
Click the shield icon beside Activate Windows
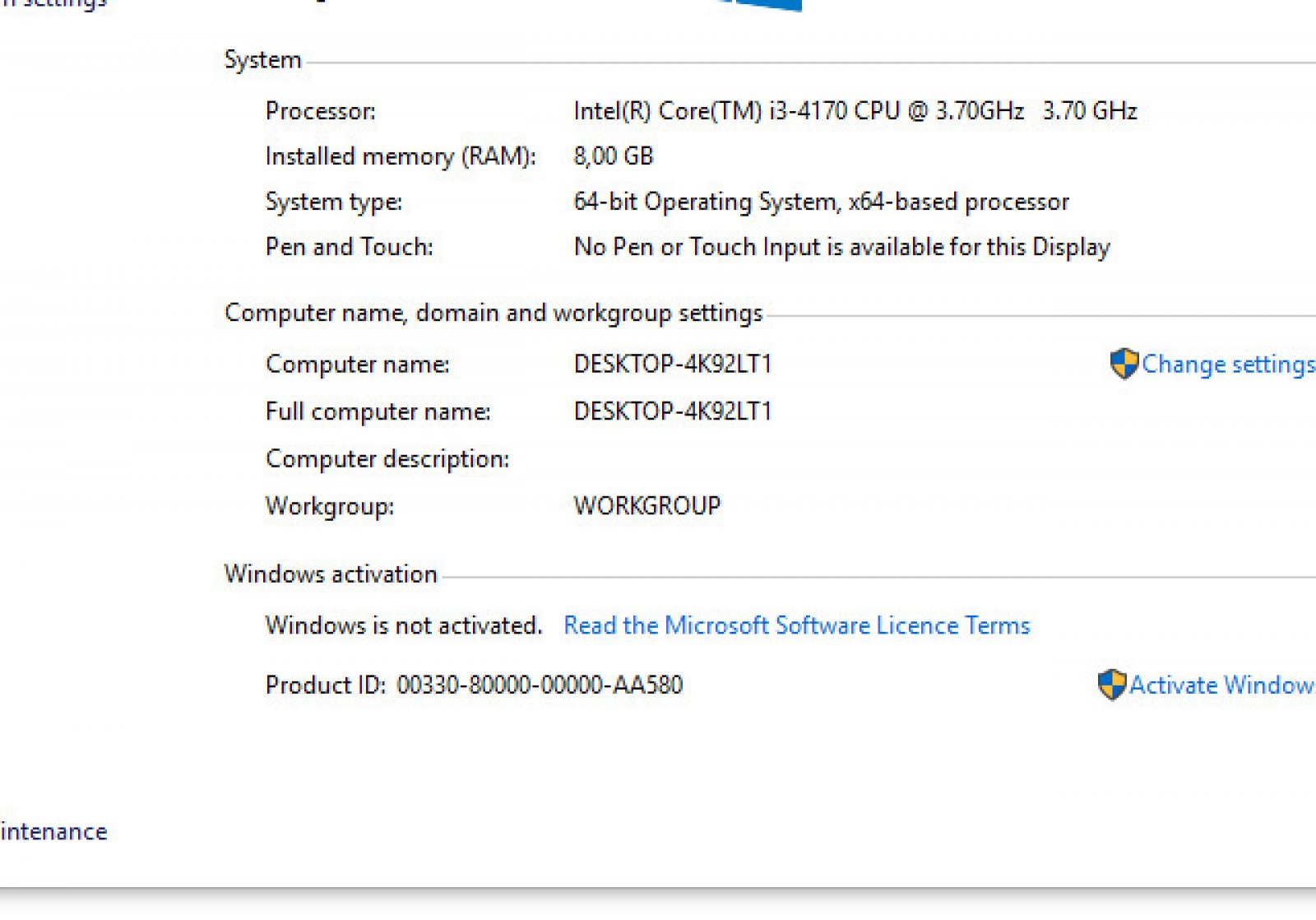1111,685
